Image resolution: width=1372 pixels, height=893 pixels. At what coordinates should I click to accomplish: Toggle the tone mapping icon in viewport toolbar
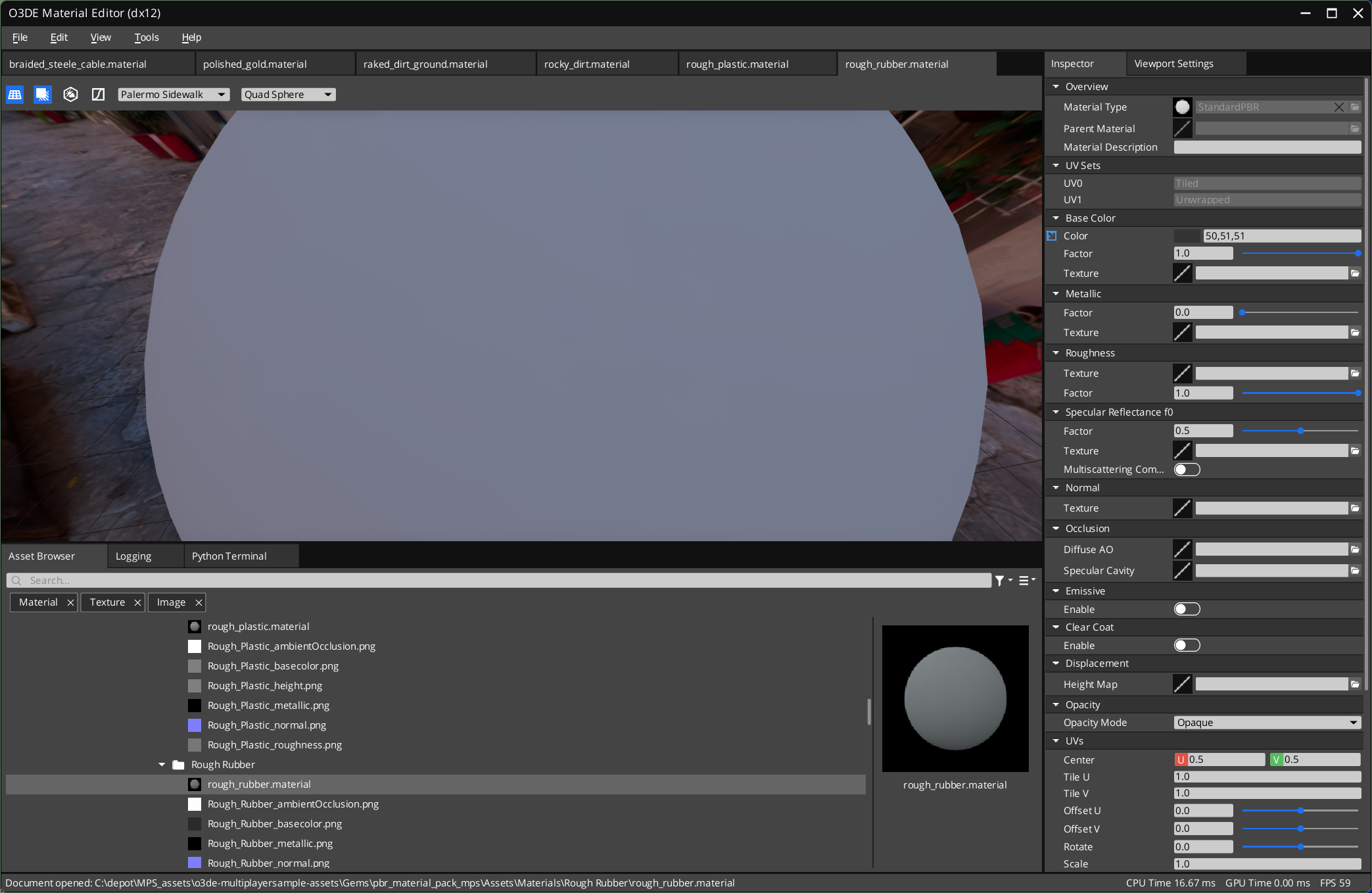click(x=97, y=94)
